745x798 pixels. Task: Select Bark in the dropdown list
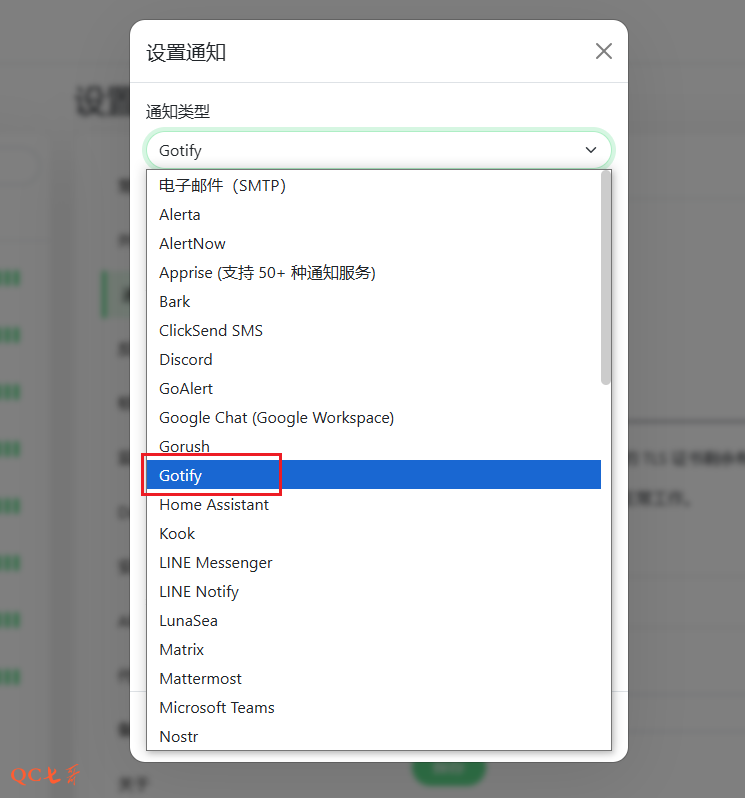pyautogui.click(x=175, y=301)
